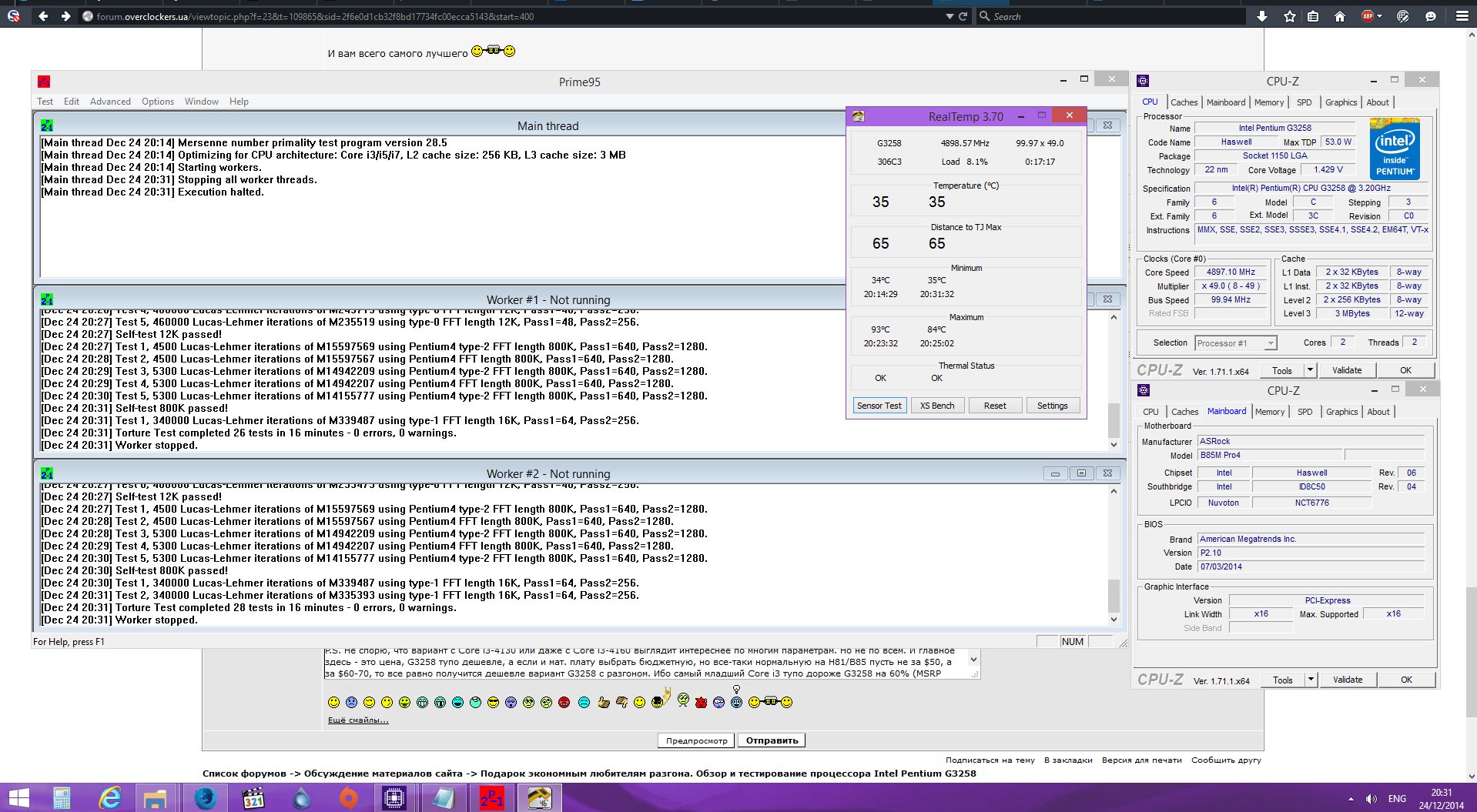
Task: Launch Origin from the taskbar
Action: (x=348, y=797)
